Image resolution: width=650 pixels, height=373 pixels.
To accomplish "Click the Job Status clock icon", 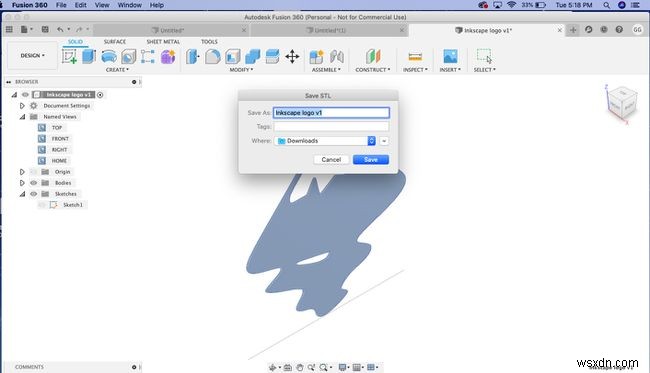I will coord(604,29).
